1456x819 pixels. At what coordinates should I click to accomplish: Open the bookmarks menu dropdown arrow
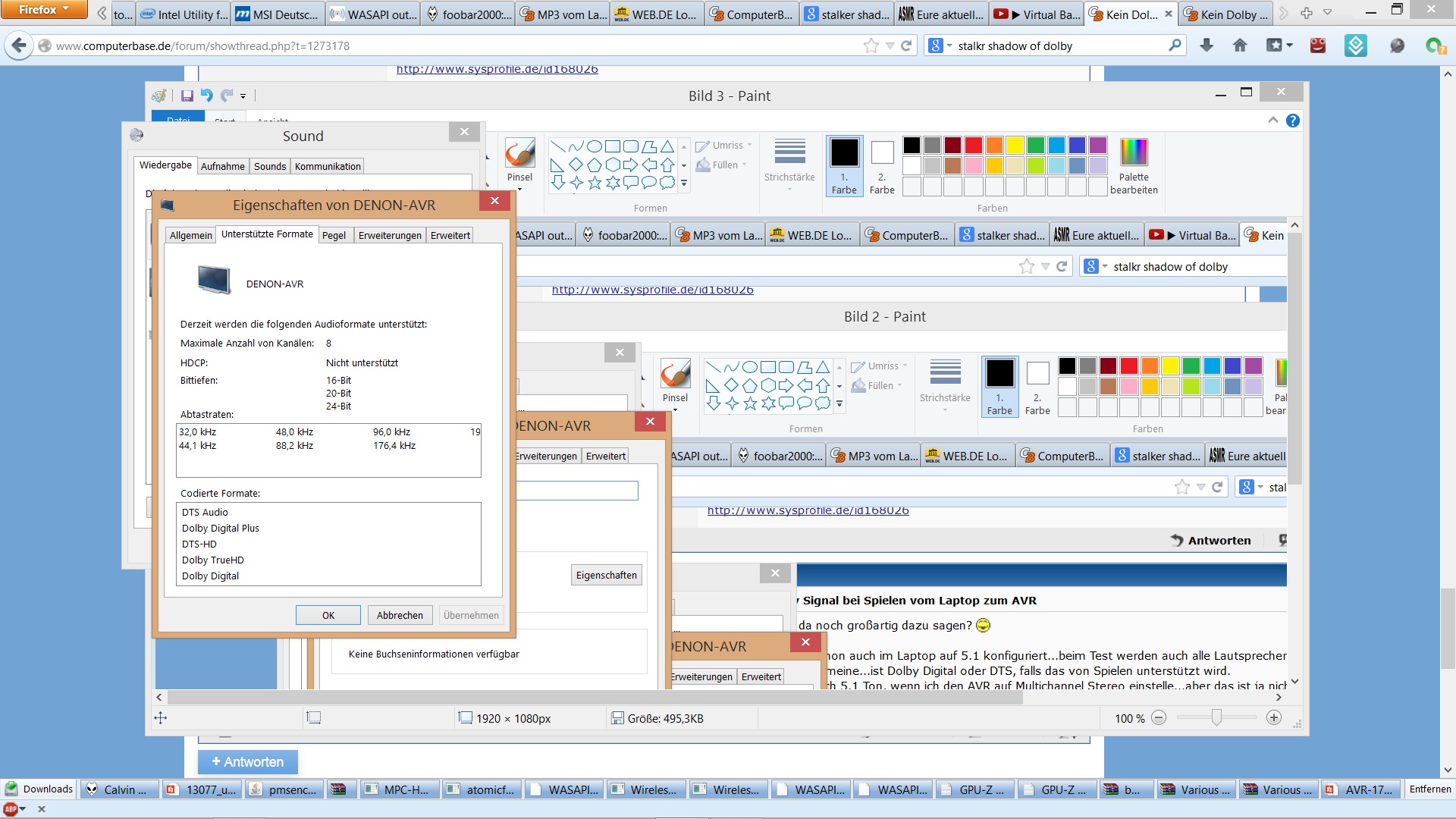point(1289,45)
